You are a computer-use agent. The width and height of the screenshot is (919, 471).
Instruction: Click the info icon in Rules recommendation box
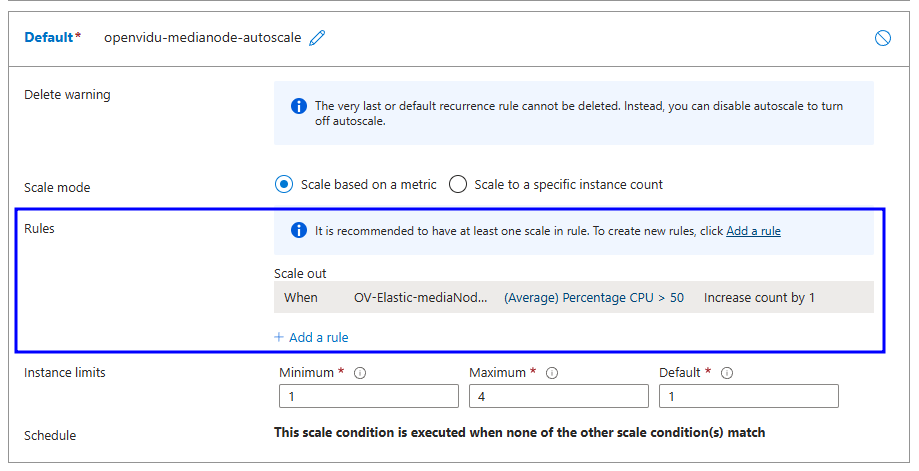(298, 231)
